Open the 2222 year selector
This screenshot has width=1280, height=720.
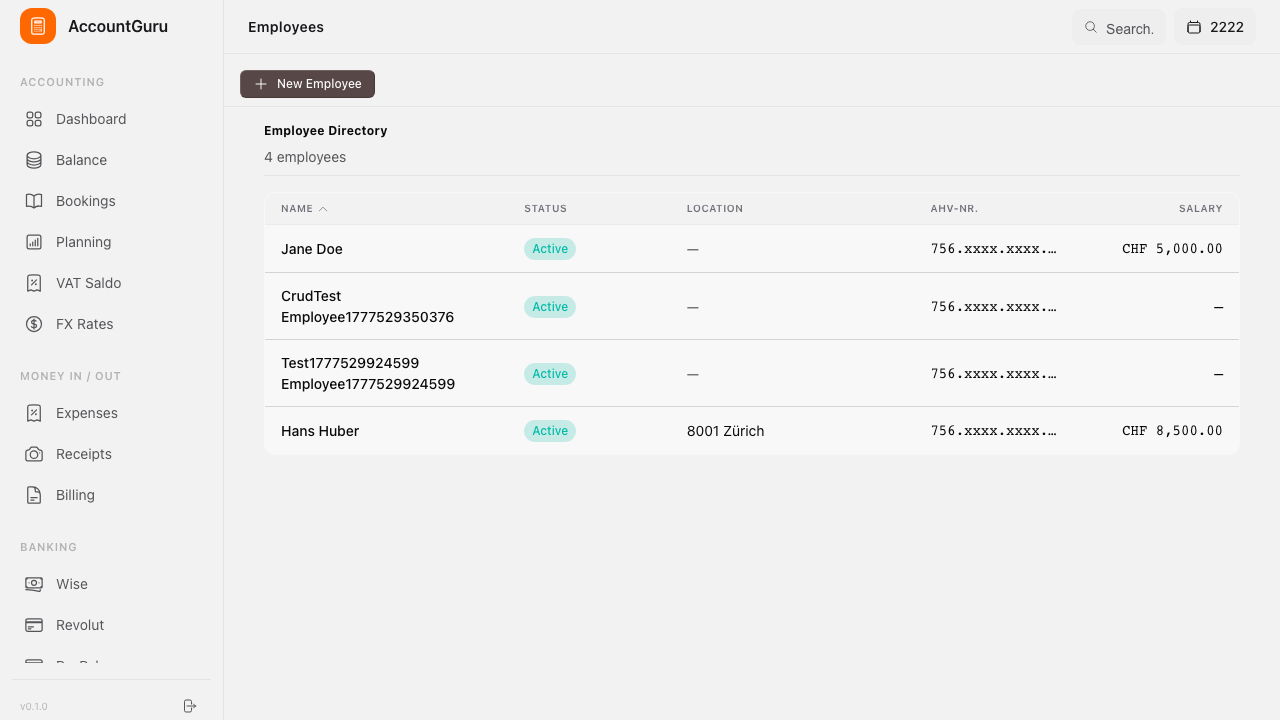pyautogui.click(x=1215, y=27)
